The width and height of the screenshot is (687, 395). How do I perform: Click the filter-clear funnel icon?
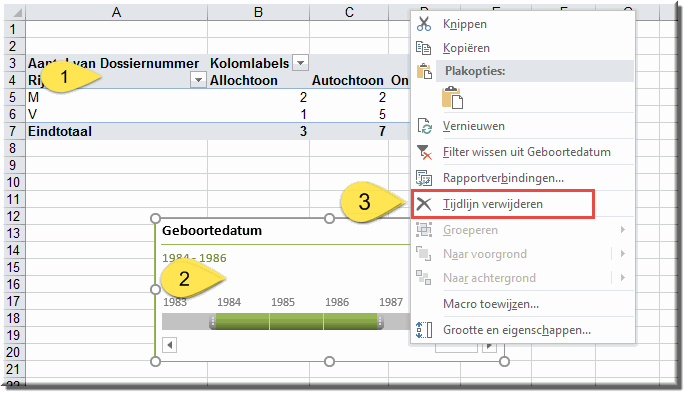click(424, 152)
